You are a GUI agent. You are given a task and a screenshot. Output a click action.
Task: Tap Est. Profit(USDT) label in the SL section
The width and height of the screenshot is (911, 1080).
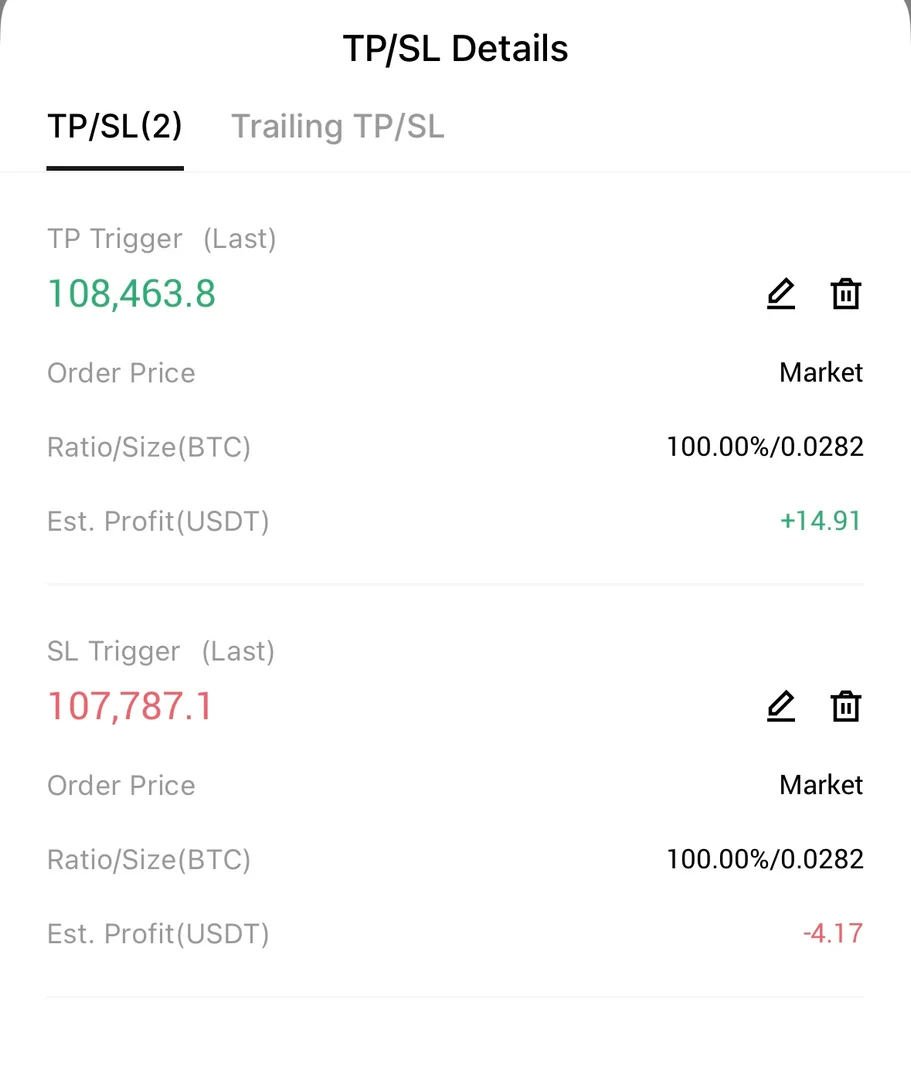(158, 934)
